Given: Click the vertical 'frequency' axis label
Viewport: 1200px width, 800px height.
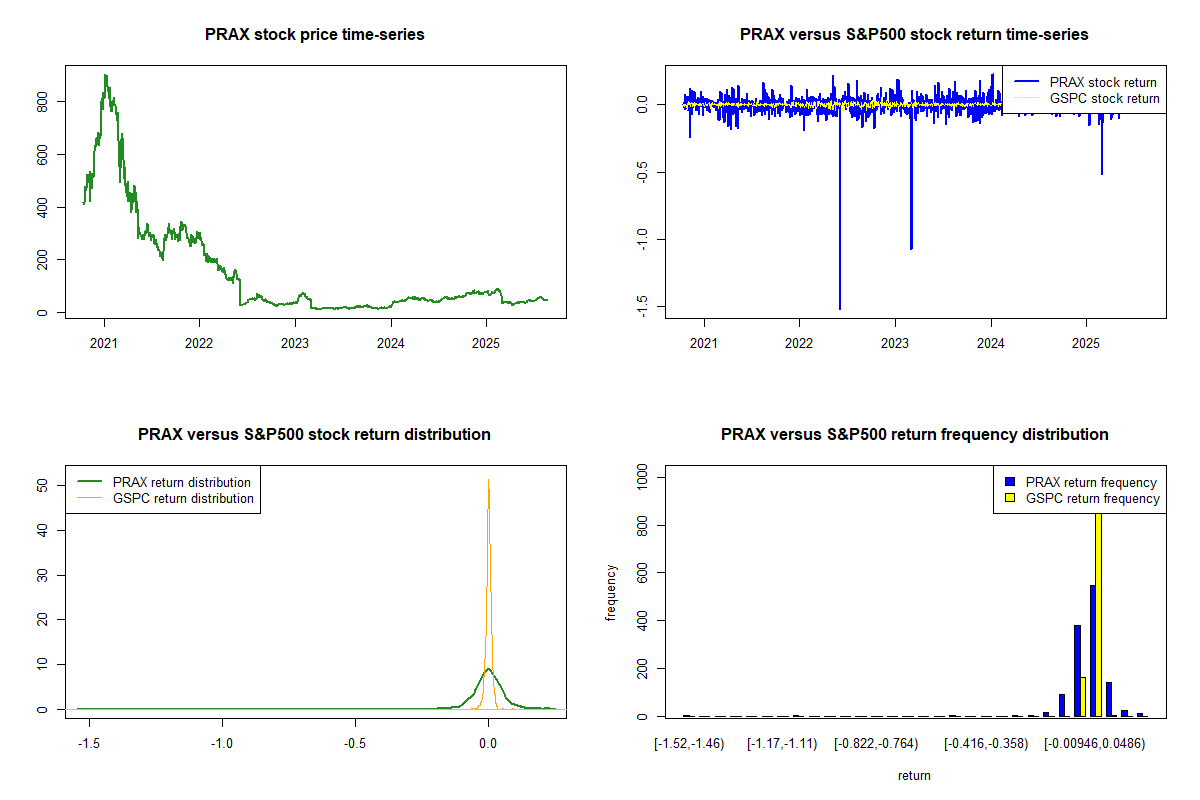Looking at the screenshot, I should 612,592.
